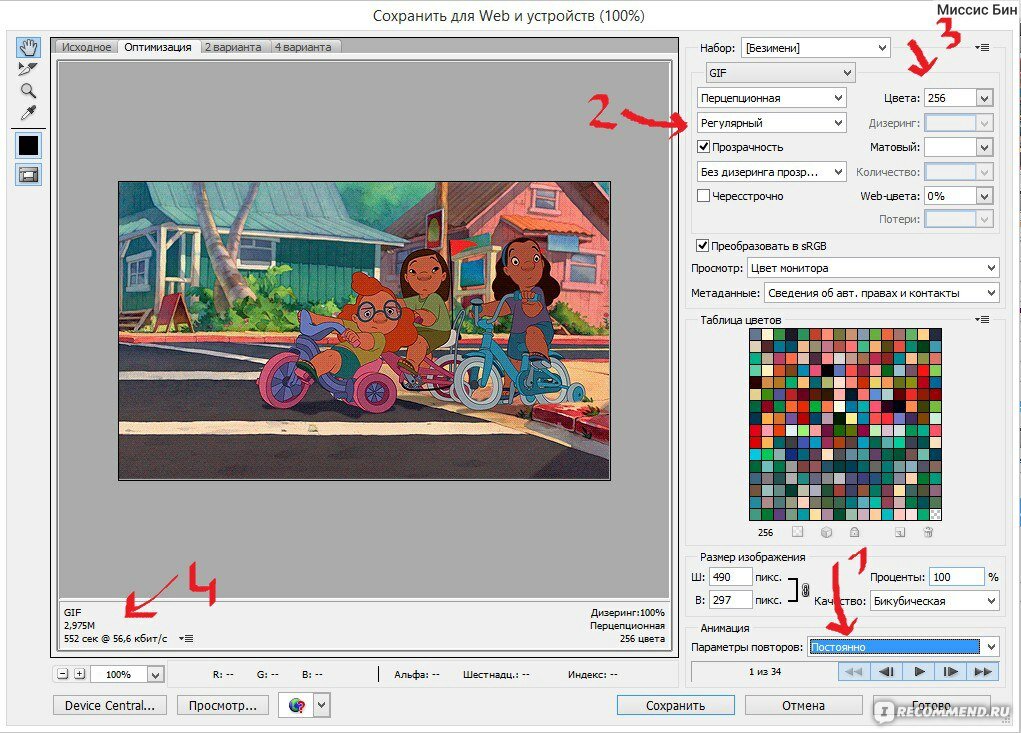The image size is (1021, 733).
Task: Click the map-to-transparent icon under color table
Action: [x=798, y=532]
